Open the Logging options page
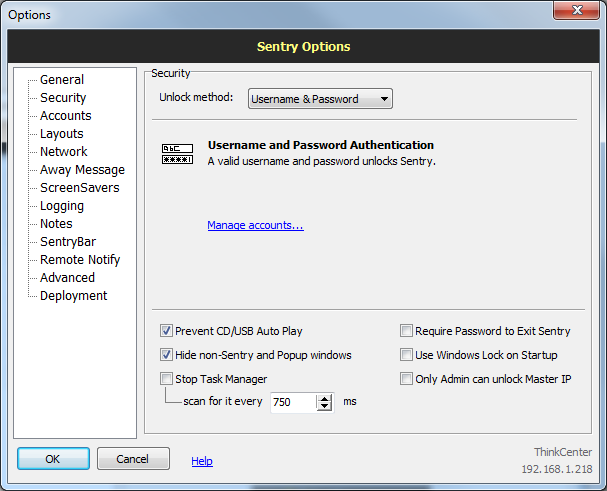 62,206
